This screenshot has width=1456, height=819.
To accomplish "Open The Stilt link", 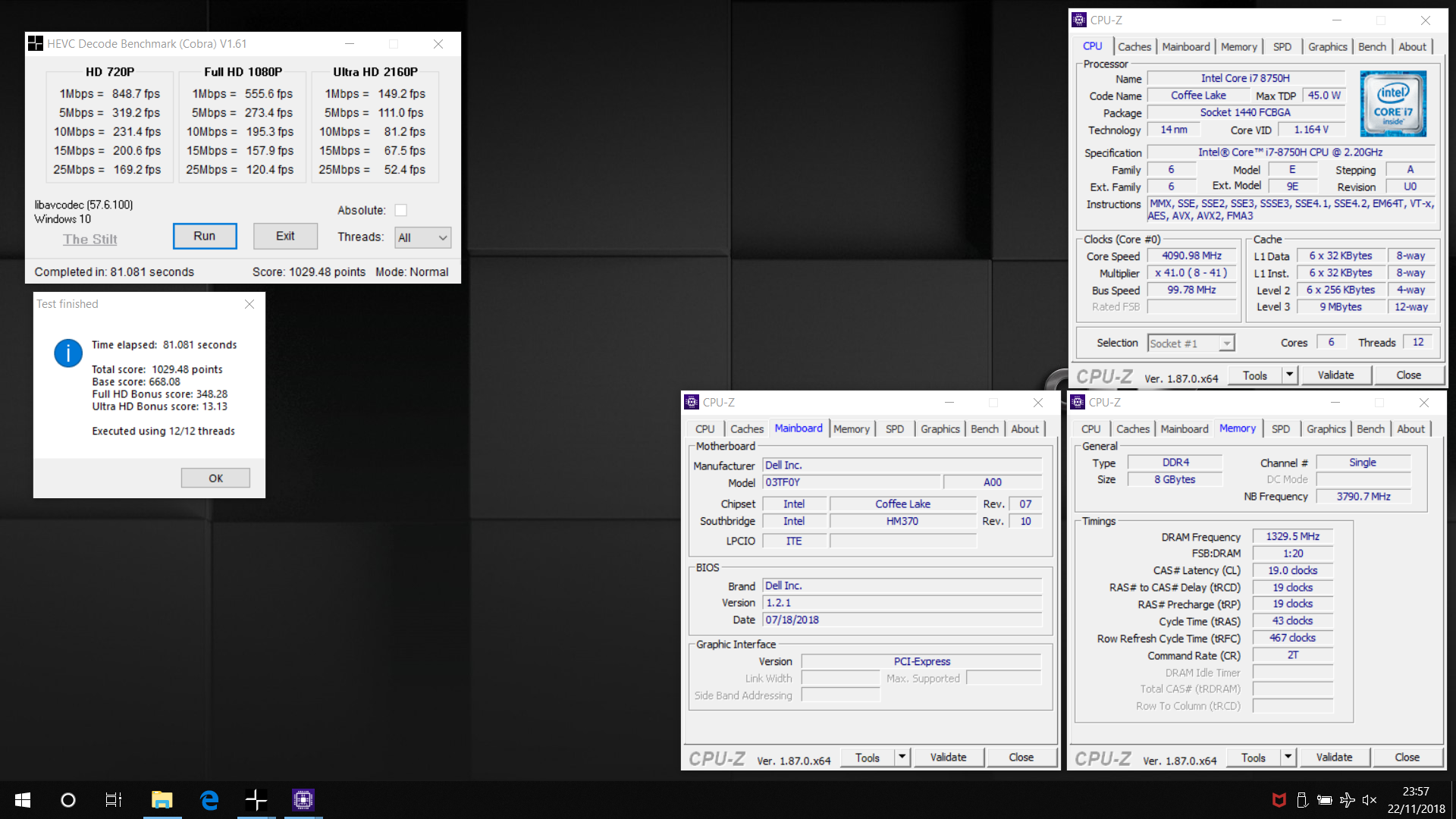I will click(90, 240).
